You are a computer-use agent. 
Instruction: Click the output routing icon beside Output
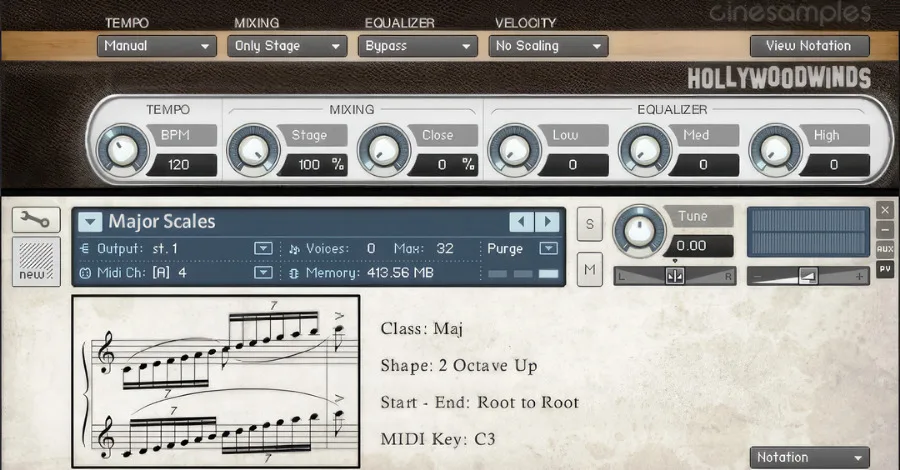(85, 248)
